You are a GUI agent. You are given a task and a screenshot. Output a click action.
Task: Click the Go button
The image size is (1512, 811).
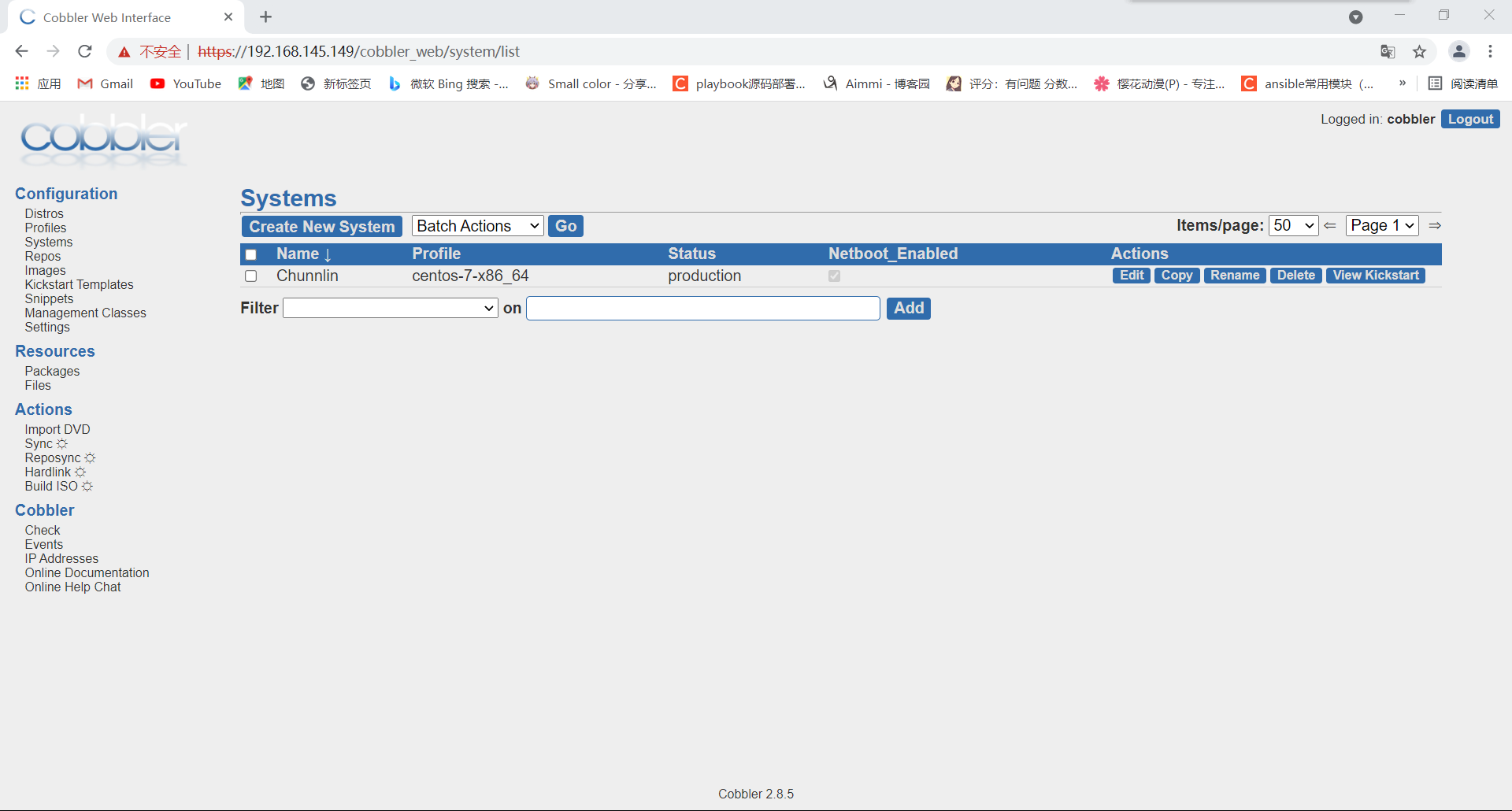pyautogui.click(x=566, y=227)
